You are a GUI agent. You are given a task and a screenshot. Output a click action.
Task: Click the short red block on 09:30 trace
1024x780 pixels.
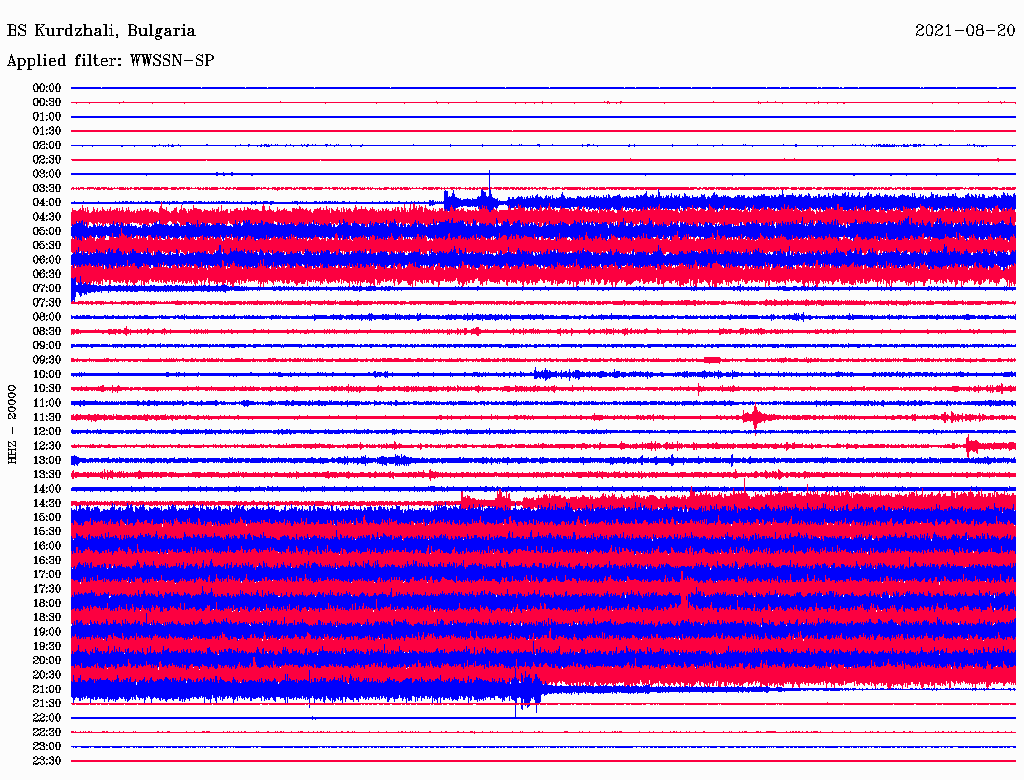click(712, 360)
